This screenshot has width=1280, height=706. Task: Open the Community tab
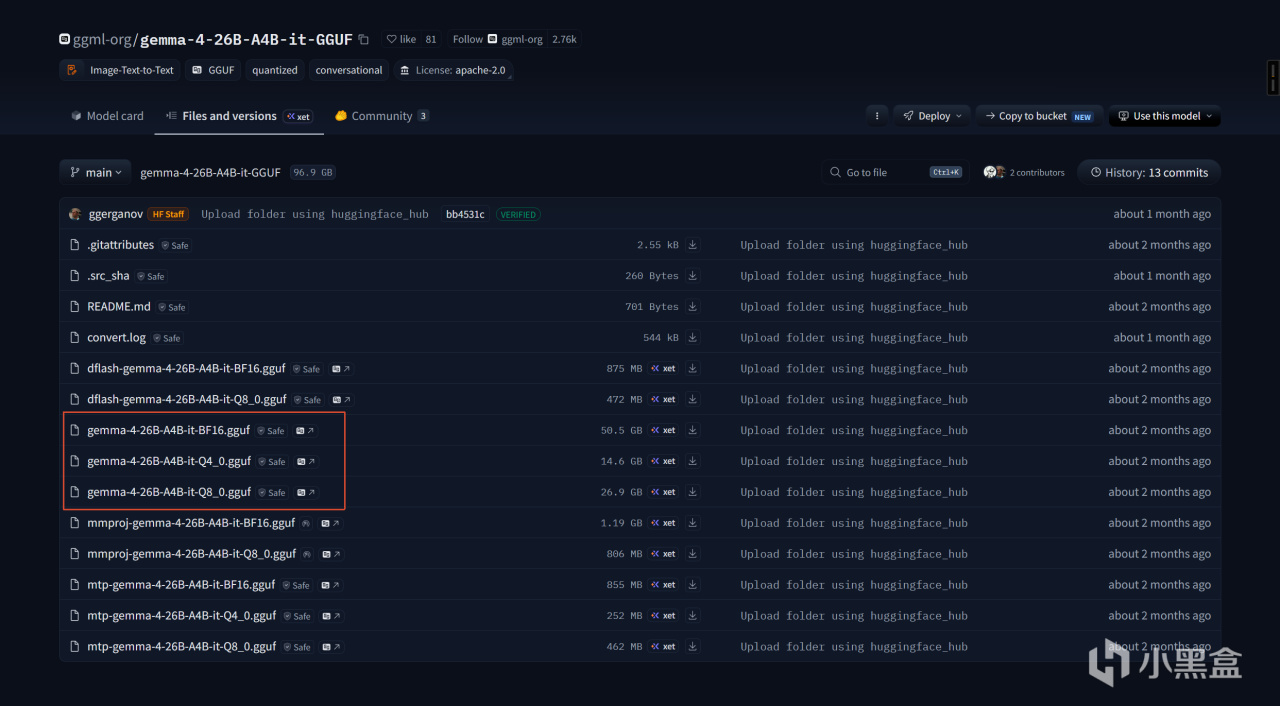382,116
